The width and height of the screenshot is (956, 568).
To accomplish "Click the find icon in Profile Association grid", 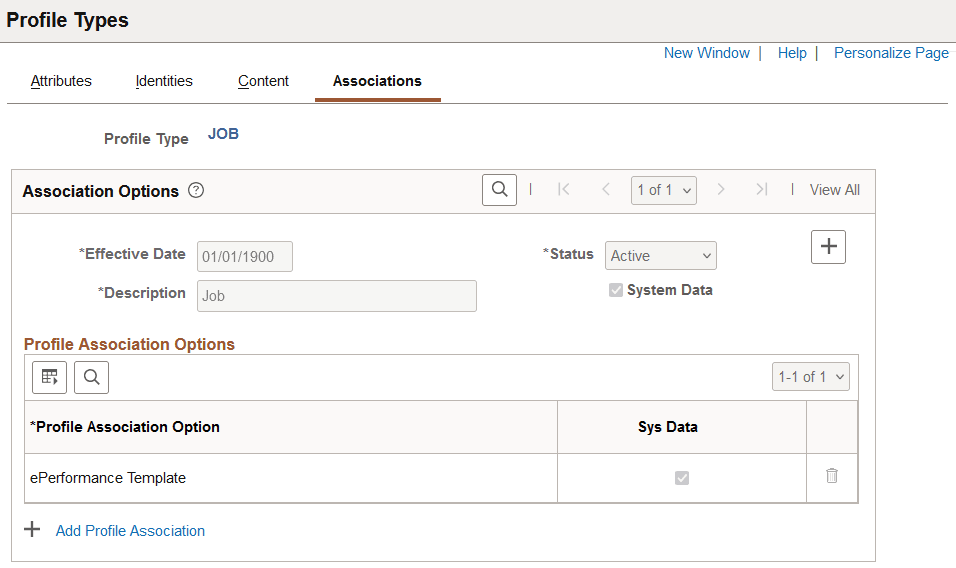I will (x=91, y=377).
